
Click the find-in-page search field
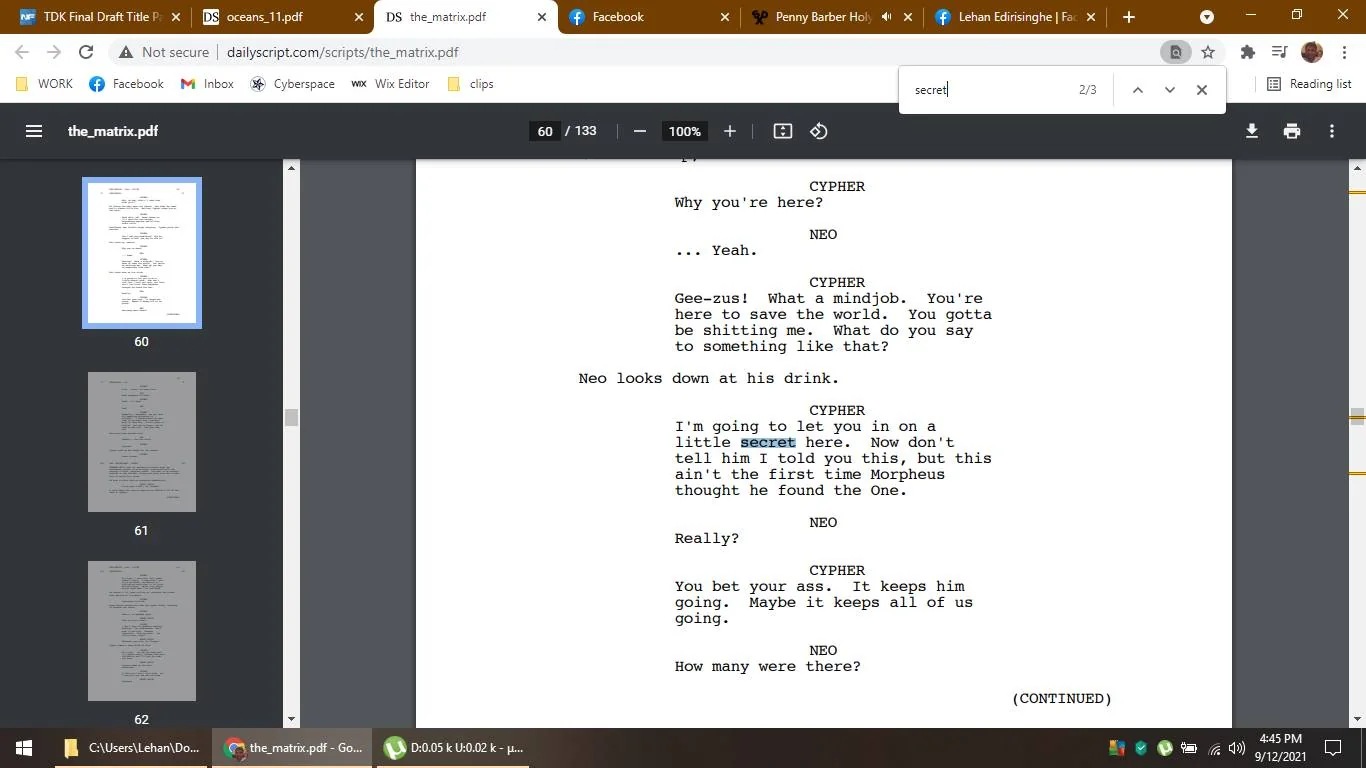click(990, 90)
